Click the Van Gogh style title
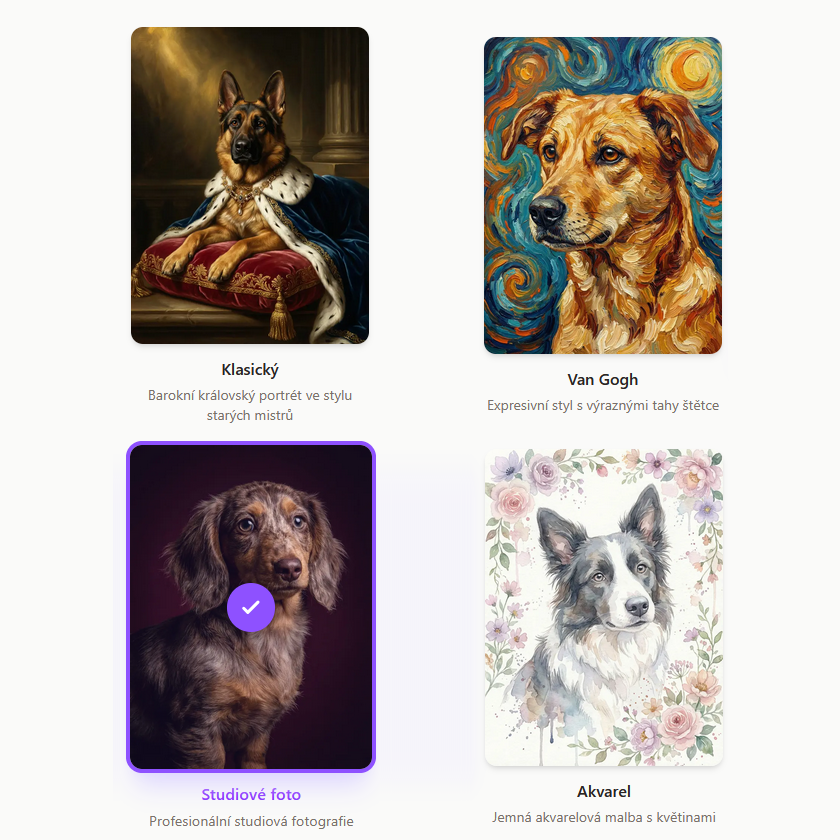 [603, 379]
